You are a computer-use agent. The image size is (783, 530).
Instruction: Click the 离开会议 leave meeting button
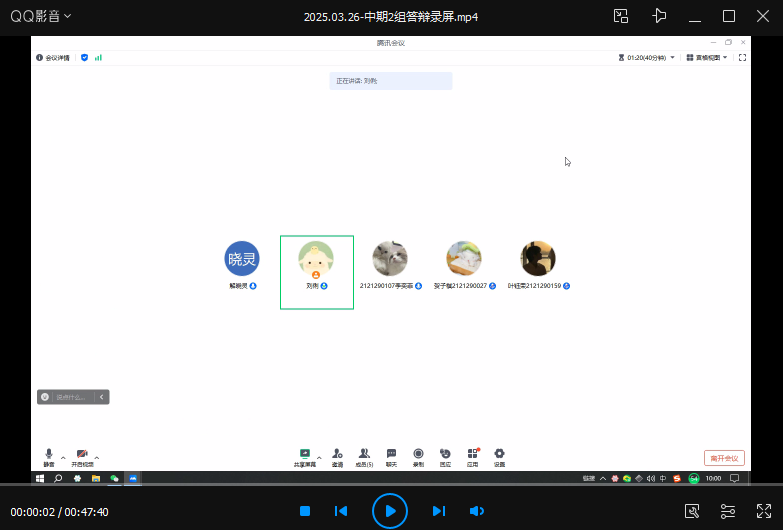click(724, 458)
